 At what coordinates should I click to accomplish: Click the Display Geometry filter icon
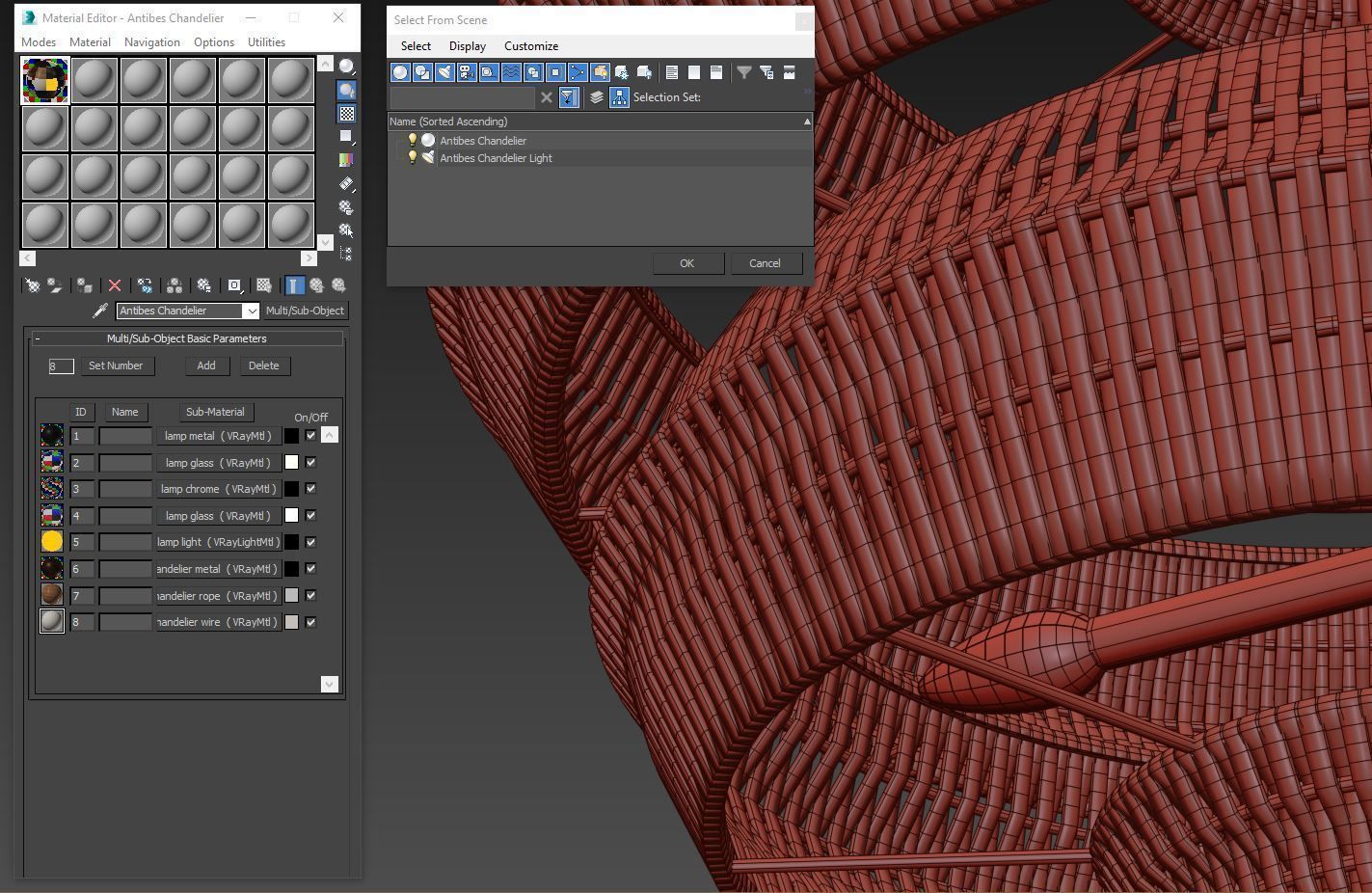click(x=400, y=72)
